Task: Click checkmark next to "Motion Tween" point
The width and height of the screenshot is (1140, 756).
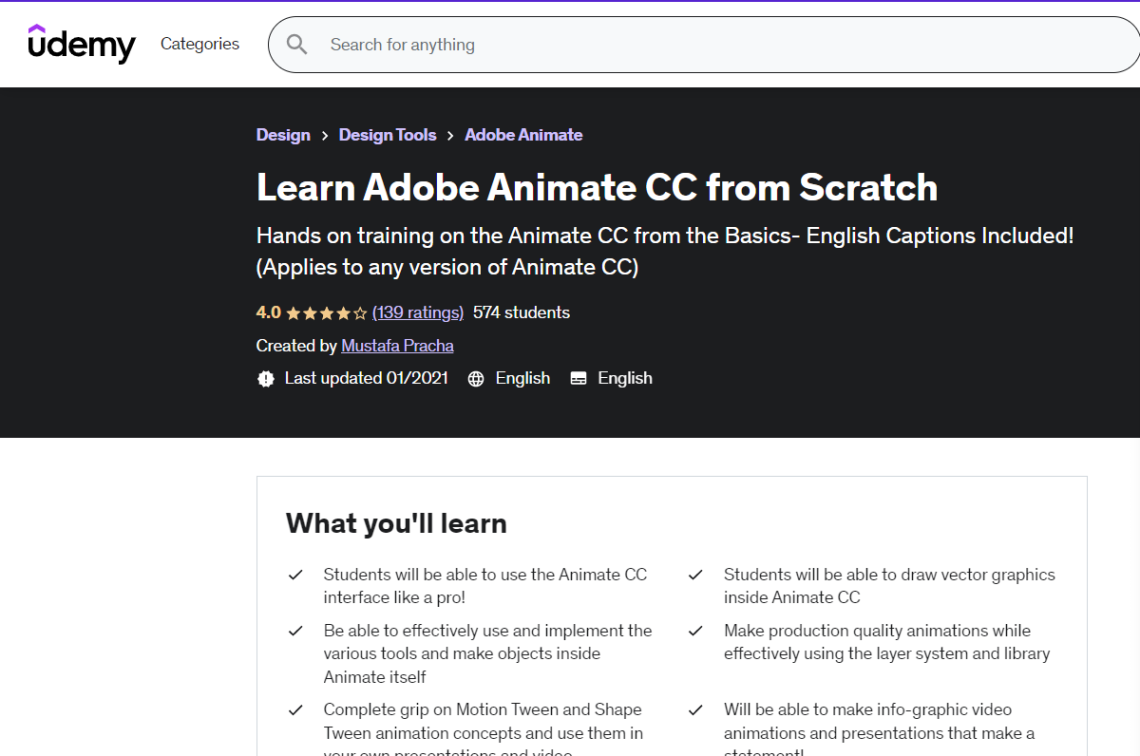Action: coord(295,710)
